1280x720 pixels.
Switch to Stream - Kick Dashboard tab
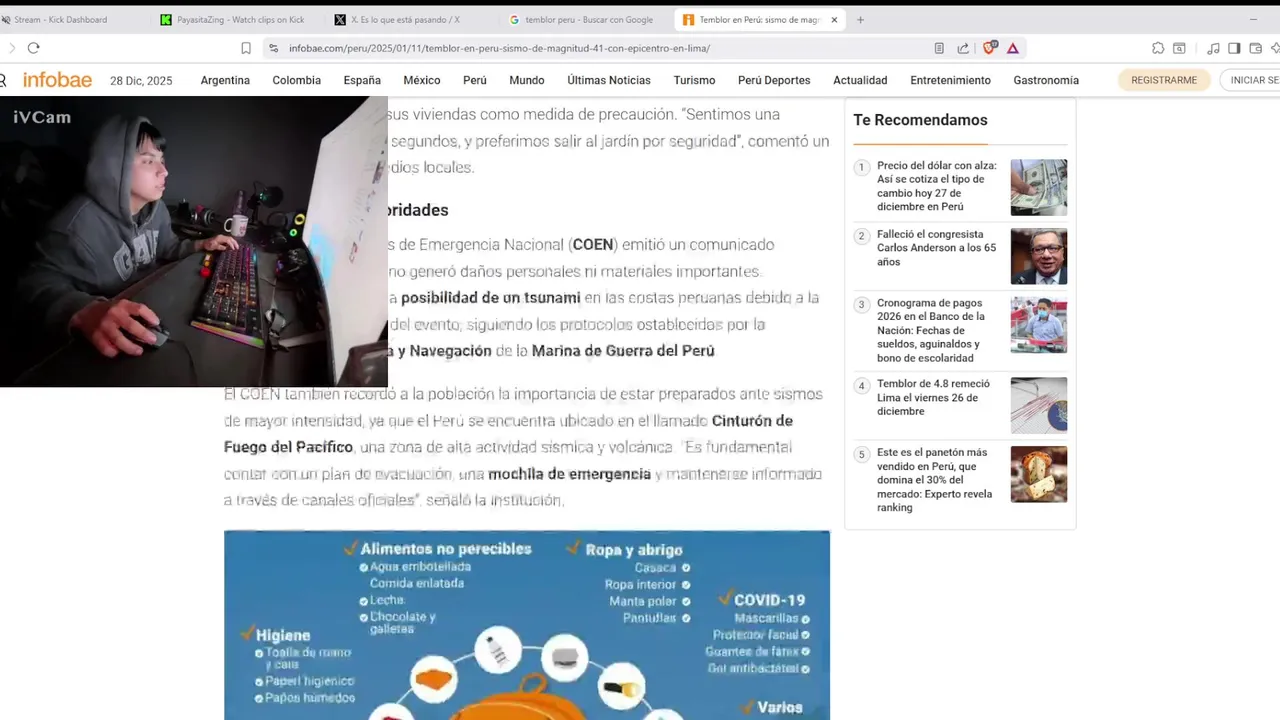(x=70, y=19)
